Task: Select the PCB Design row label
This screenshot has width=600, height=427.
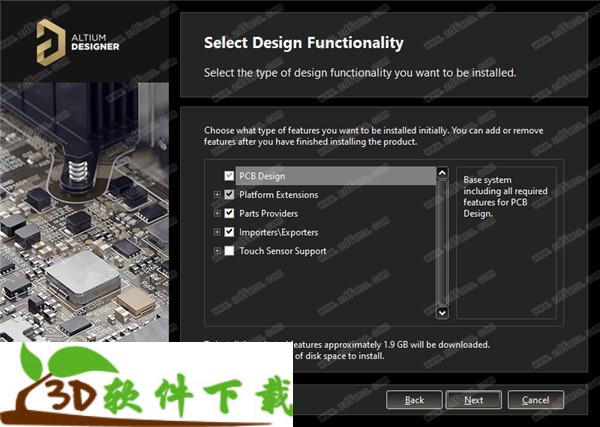Action: (x=262, y=176)
